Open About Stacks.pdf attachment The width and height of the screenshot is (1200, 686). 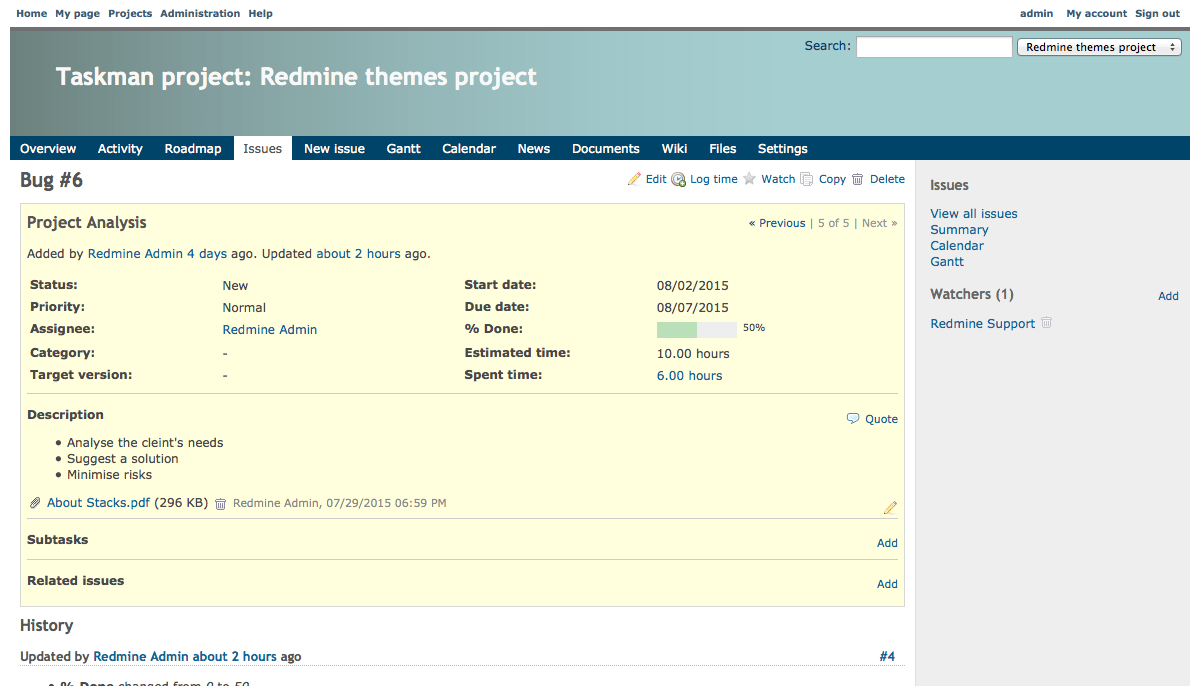point(98,503)
